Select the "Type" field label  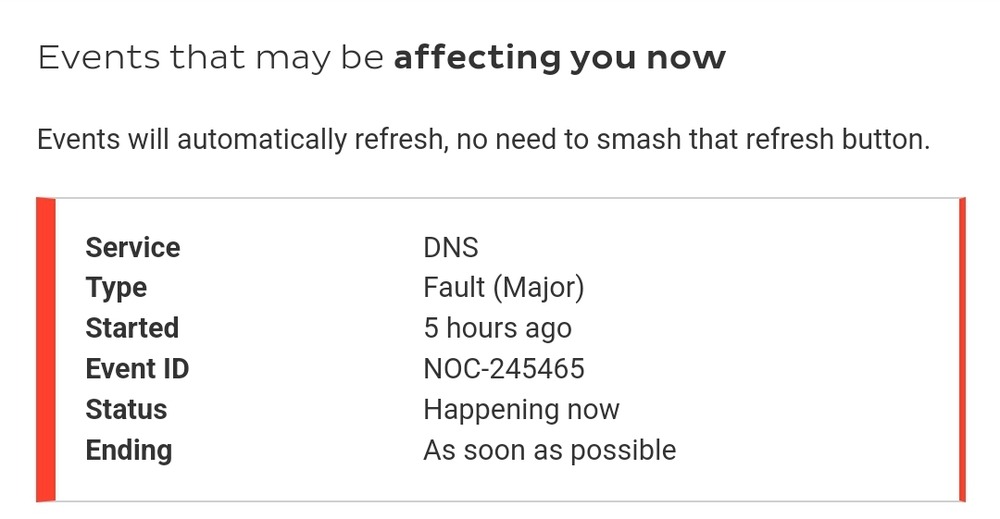(116, 288)
